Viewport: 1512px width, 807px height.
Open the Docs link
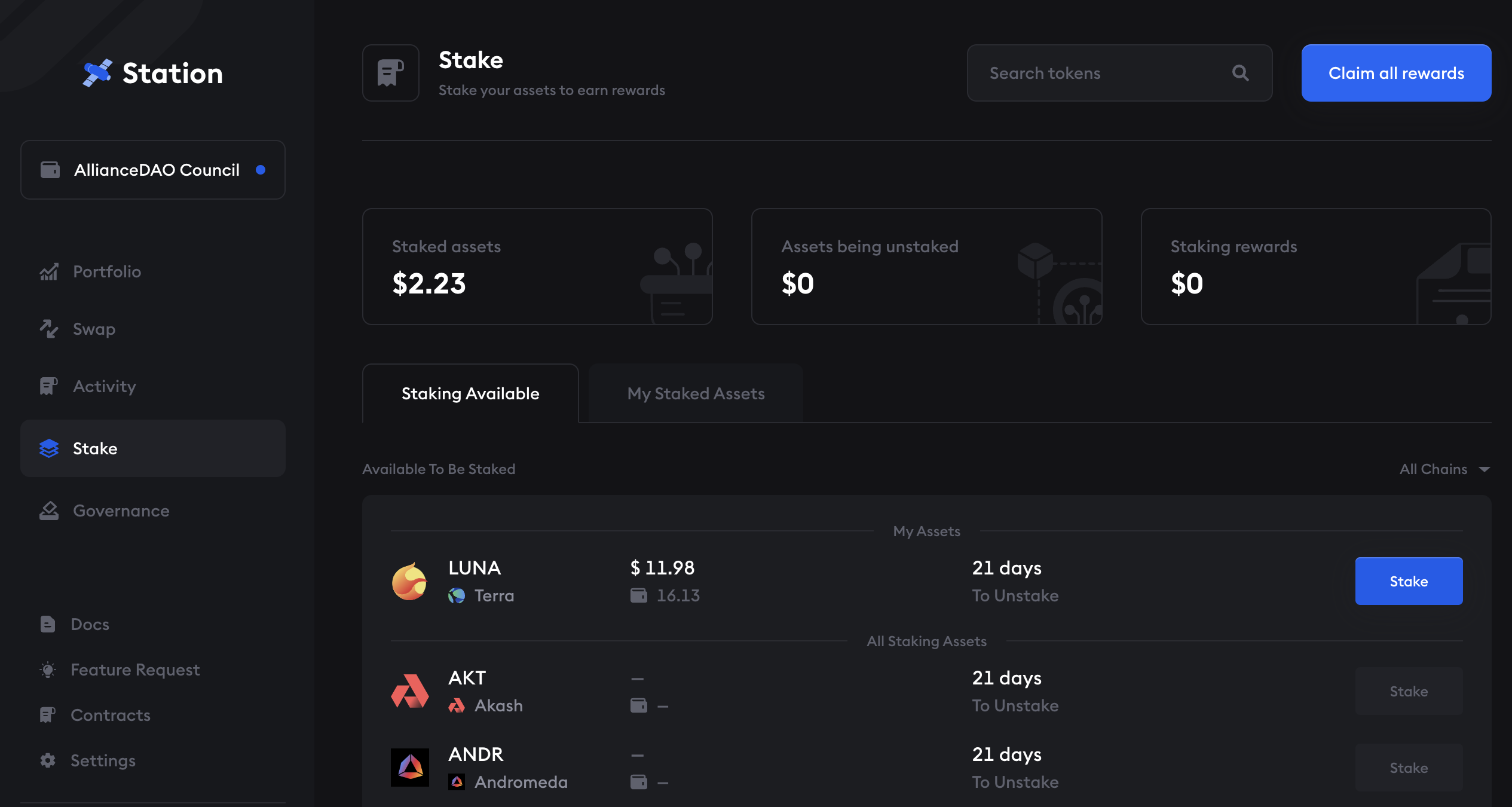coord(90,624)
